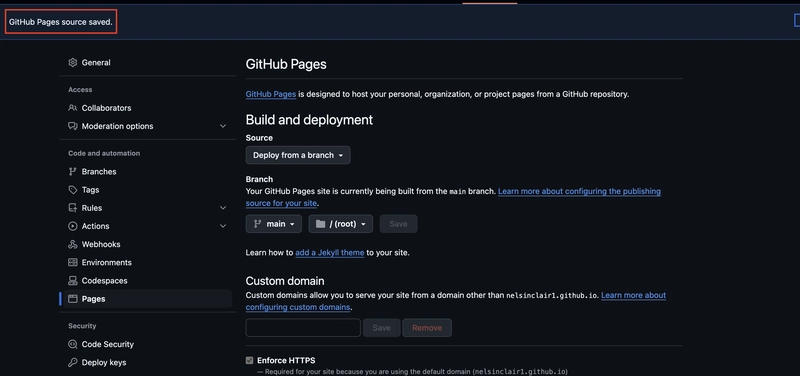Image resolution: width=800 pixels, height=376 pixels.
Task: Open the Deploy from a branch dropdown
Action: pos(298,155)
